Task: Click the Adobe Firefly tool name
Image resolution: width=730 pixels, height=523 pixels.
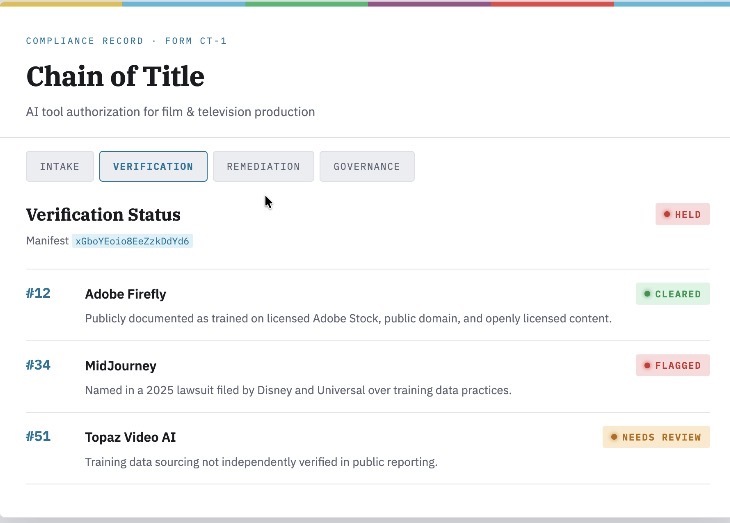Action: 126,294
